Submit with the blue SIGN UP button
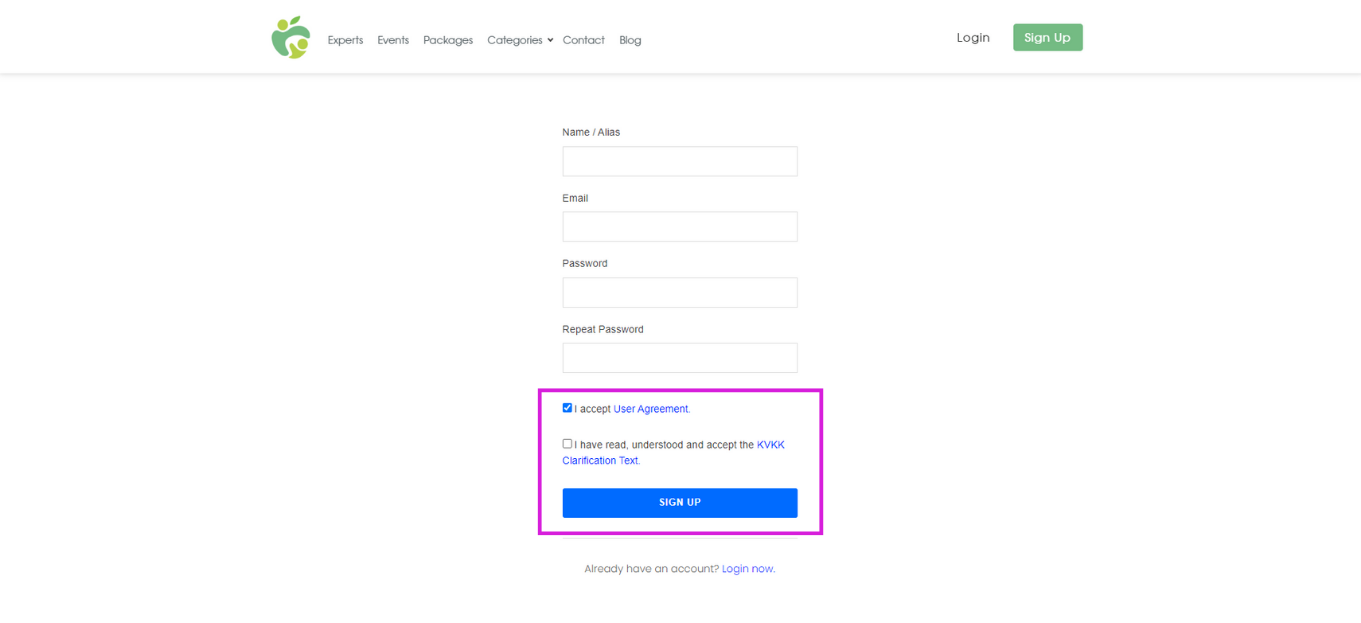 [680, 502]
